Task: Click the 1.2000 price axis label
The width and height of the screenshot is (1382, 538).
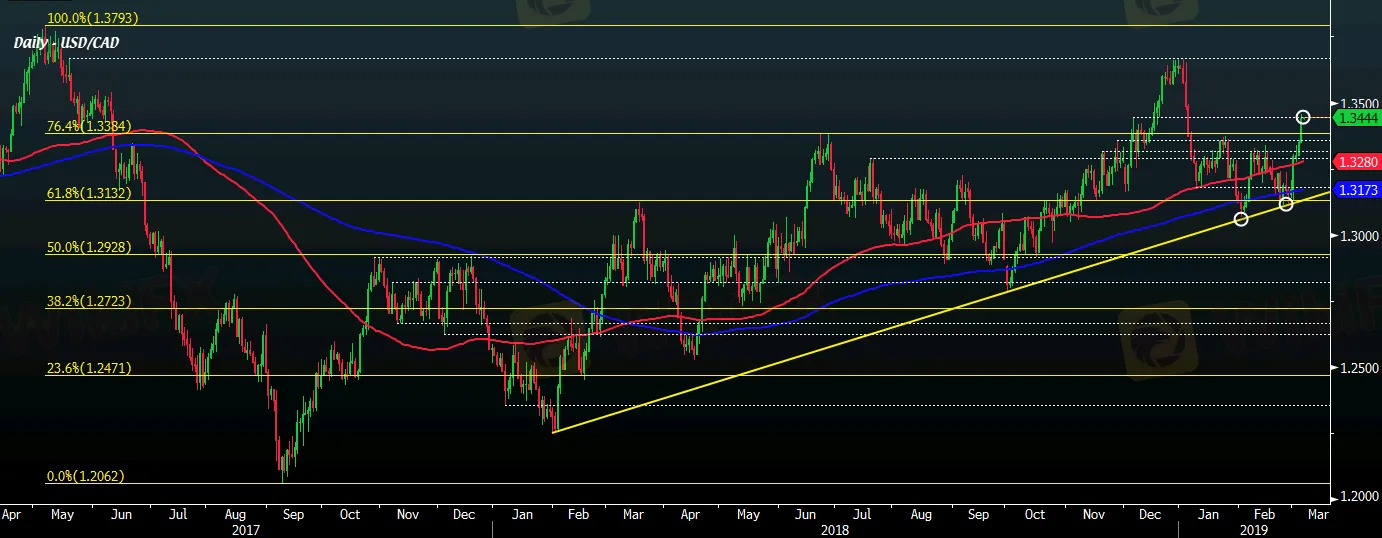Action: pos(1358,497)
